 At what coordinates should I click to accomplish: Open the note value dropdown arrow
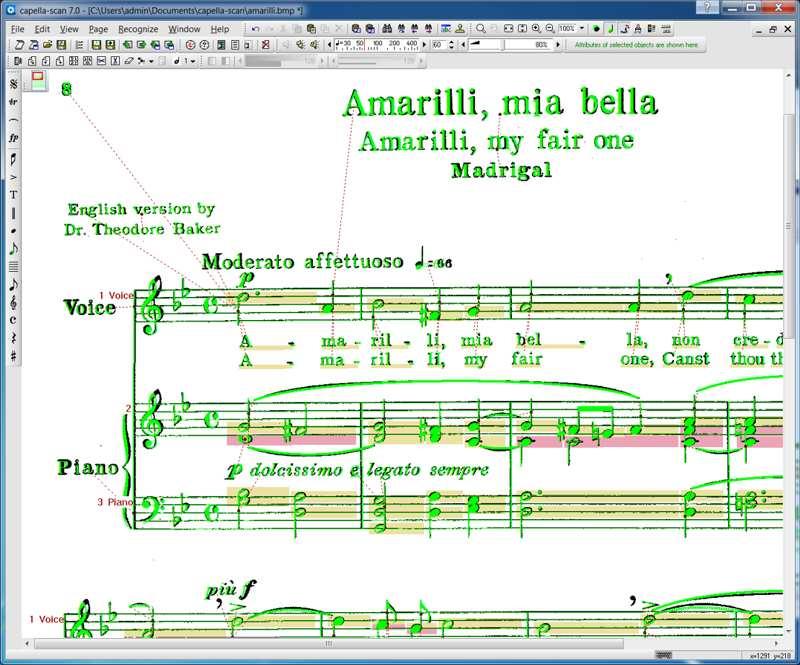click(x=193, y=61)
